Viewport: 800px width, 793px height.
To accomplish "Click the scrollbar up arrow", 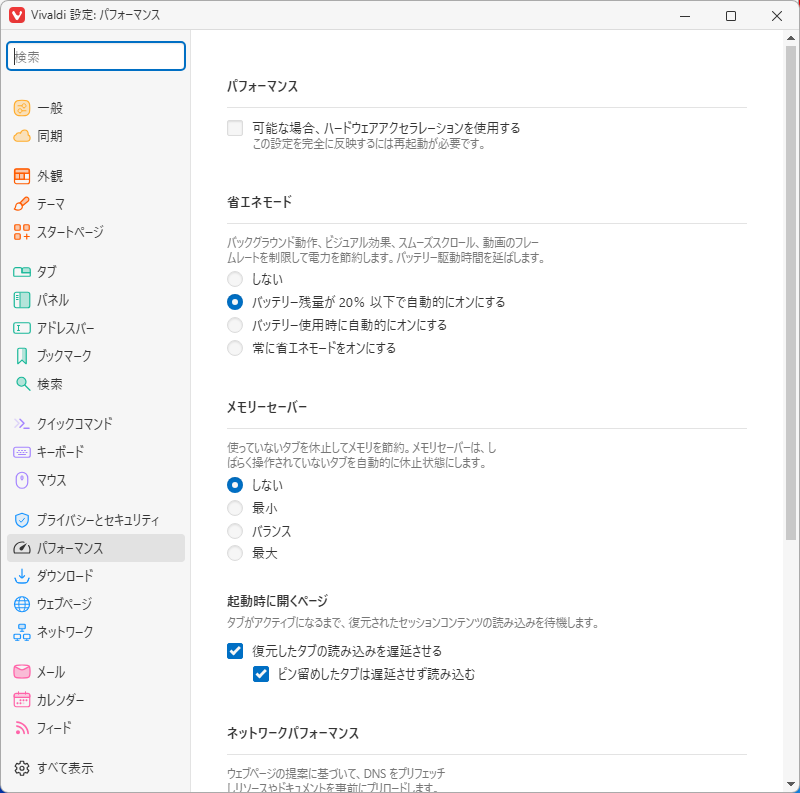I will click(791, 38).
